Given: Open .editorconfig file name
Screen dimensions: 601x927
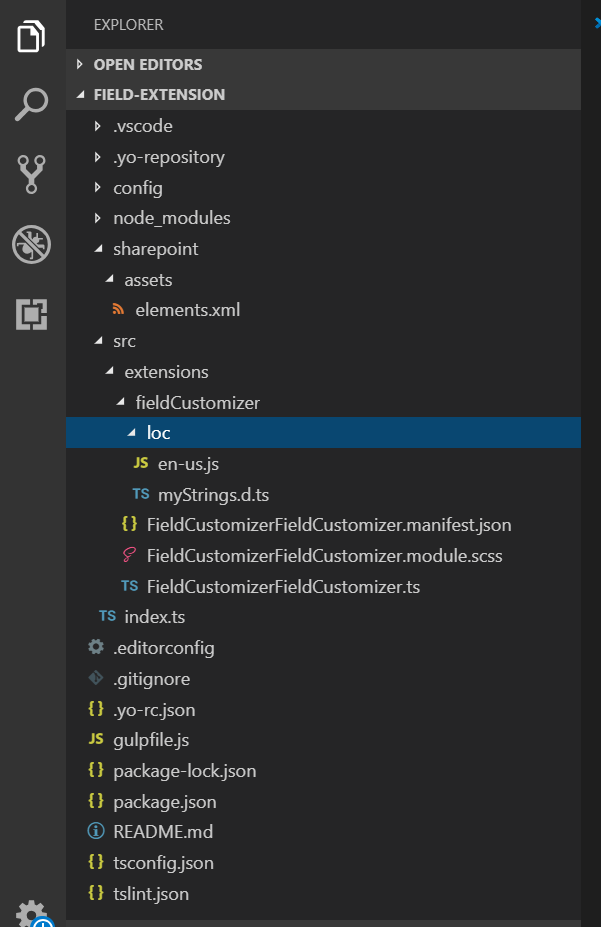Looking at the screenshot, I should [164, 648].
